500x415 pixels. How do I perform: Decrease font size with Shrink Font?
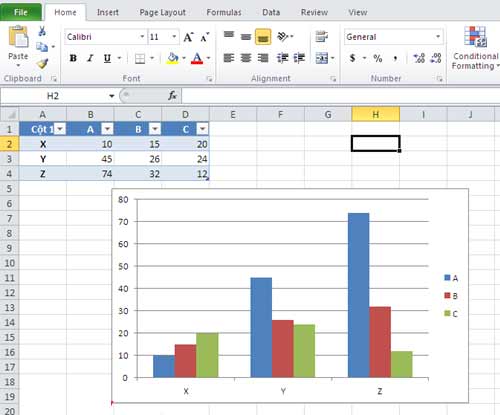(x=205, y=37)
